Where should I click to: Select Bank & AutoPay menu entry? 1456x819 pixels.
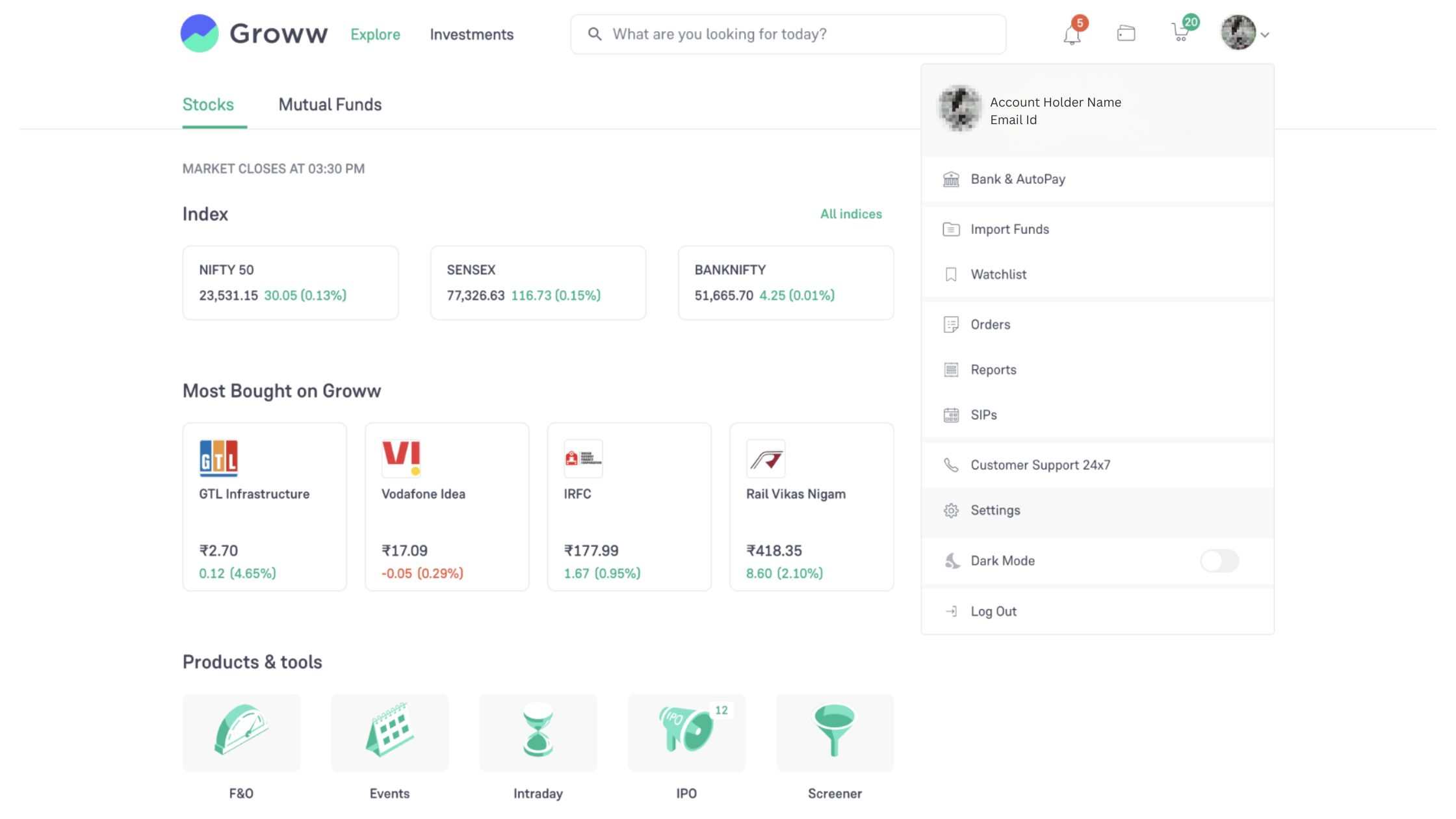tap(1097, 179)
